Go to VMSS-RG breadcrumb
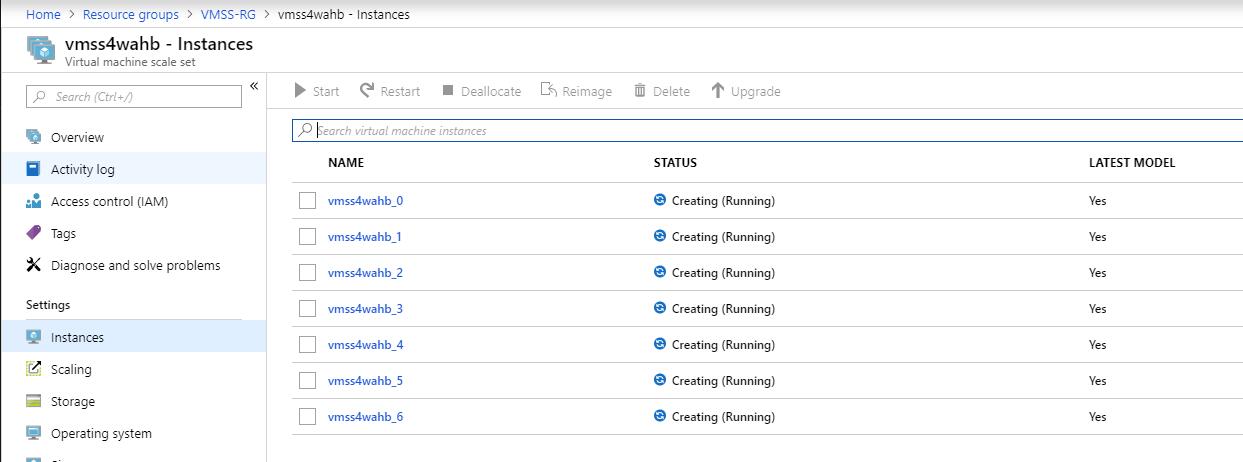This screenshot has height=462, width=1243. 228,14
